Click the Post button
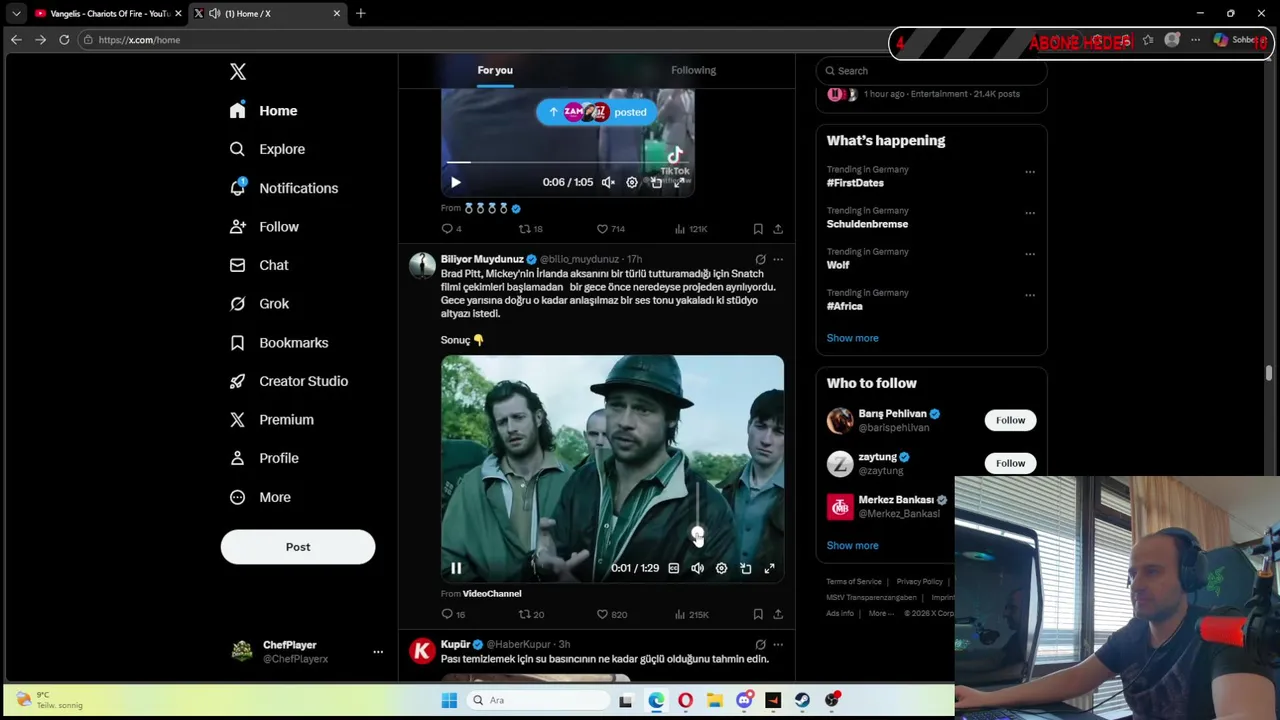1280x720 pixels. [298, 547]
